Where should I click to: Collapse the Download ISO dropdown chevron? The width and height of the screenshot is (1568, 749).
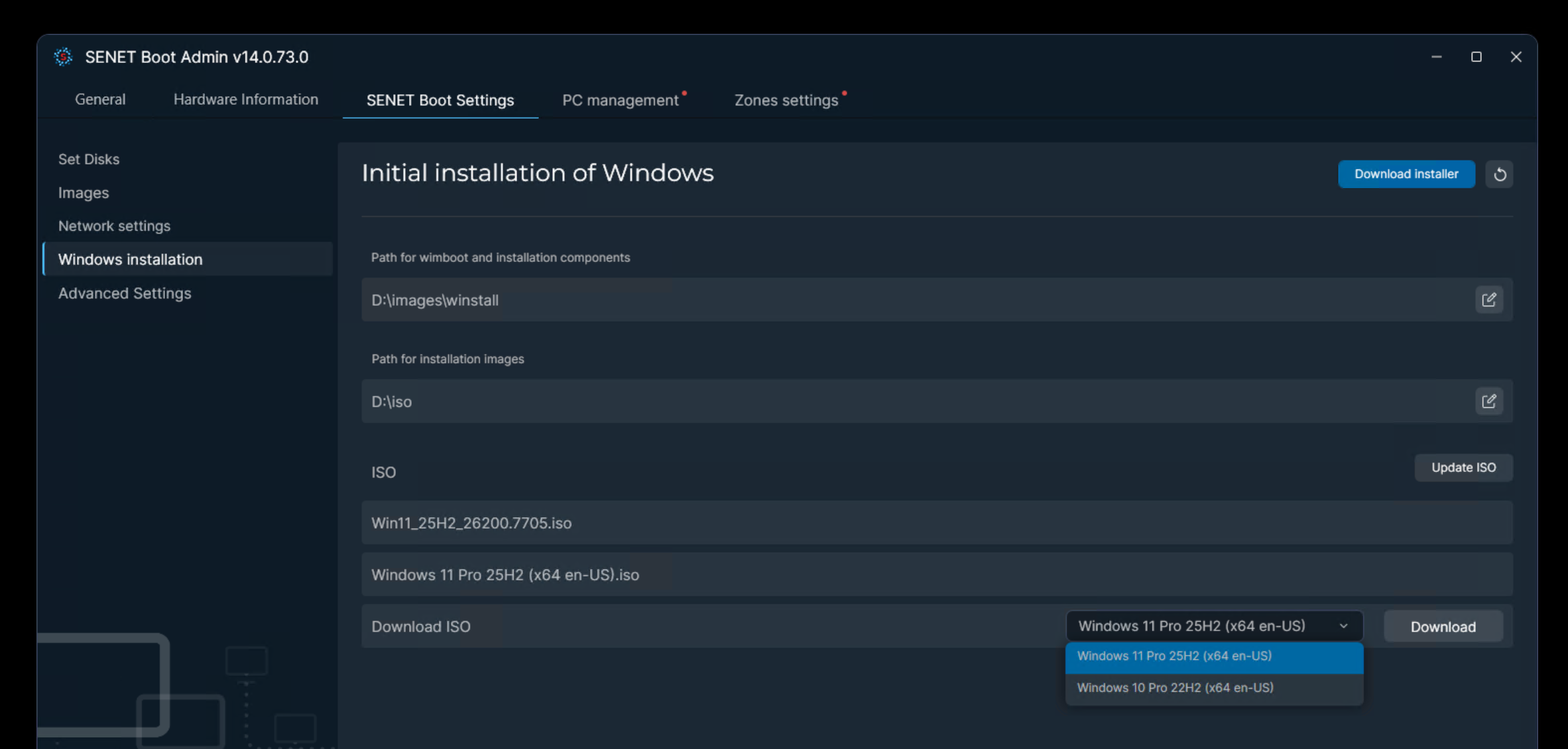point(1344,626)
